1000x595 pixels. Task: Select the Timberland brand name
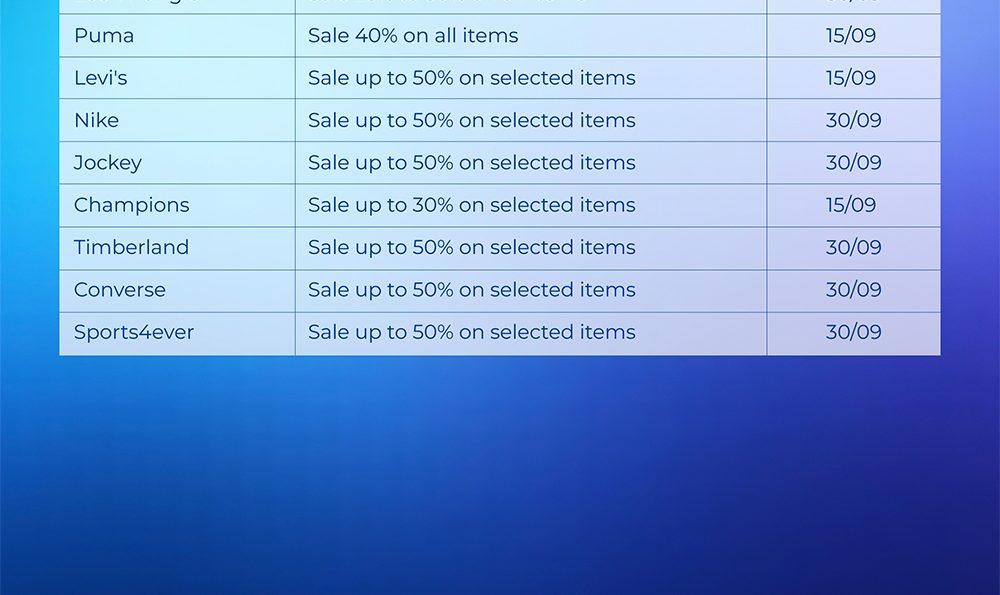point(131,247)
